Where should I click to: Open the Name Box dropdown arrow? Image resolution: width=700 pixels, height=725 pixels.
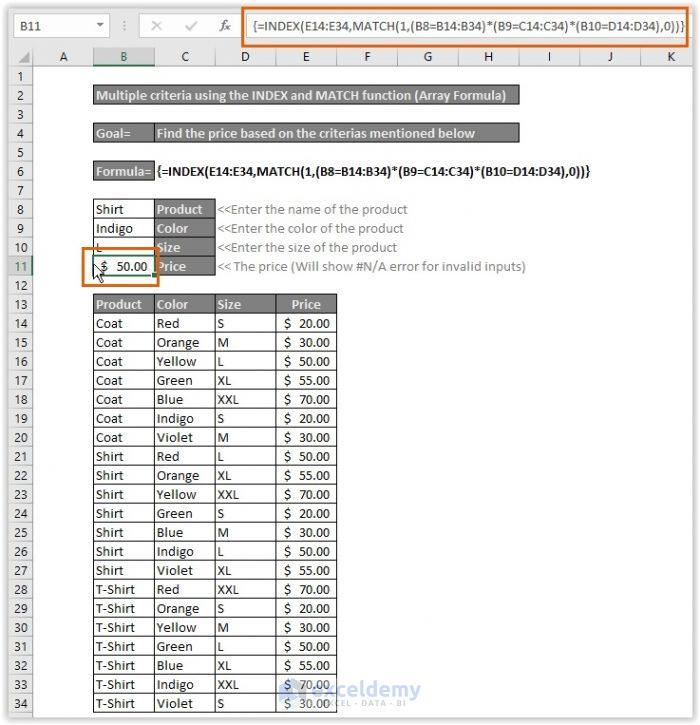pos(100,25)
